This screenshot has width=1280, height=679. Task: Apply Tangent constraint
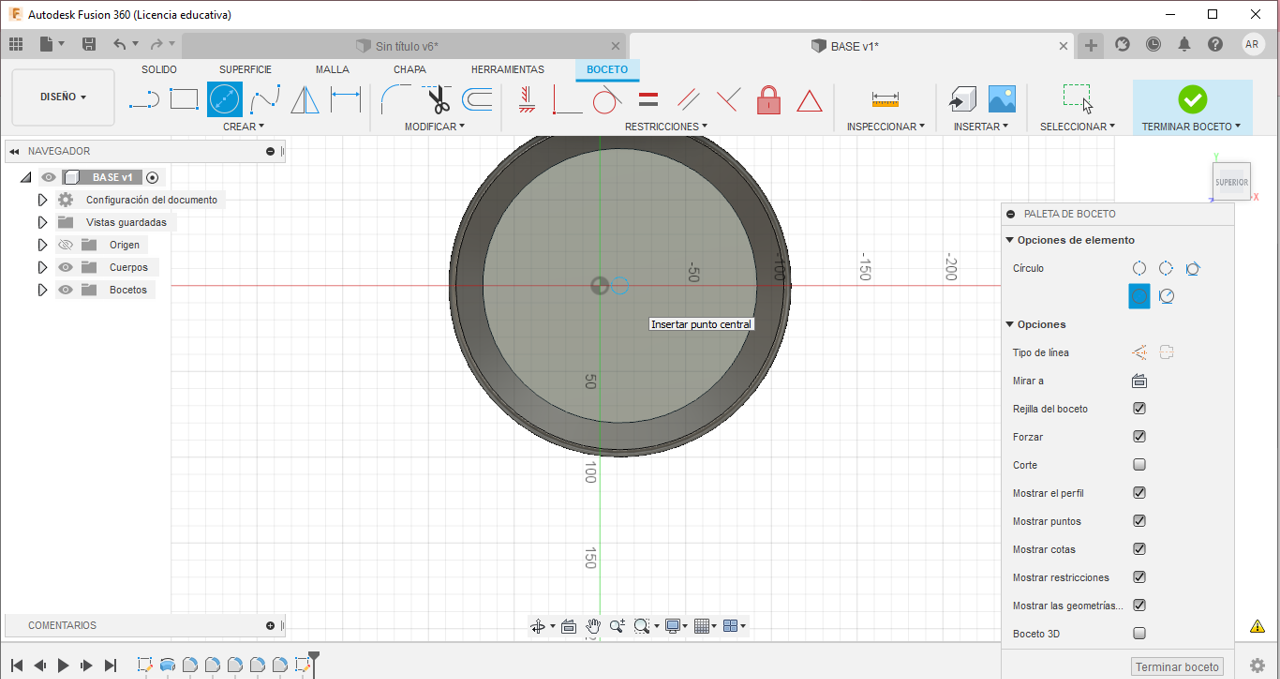tap(607, 99)
